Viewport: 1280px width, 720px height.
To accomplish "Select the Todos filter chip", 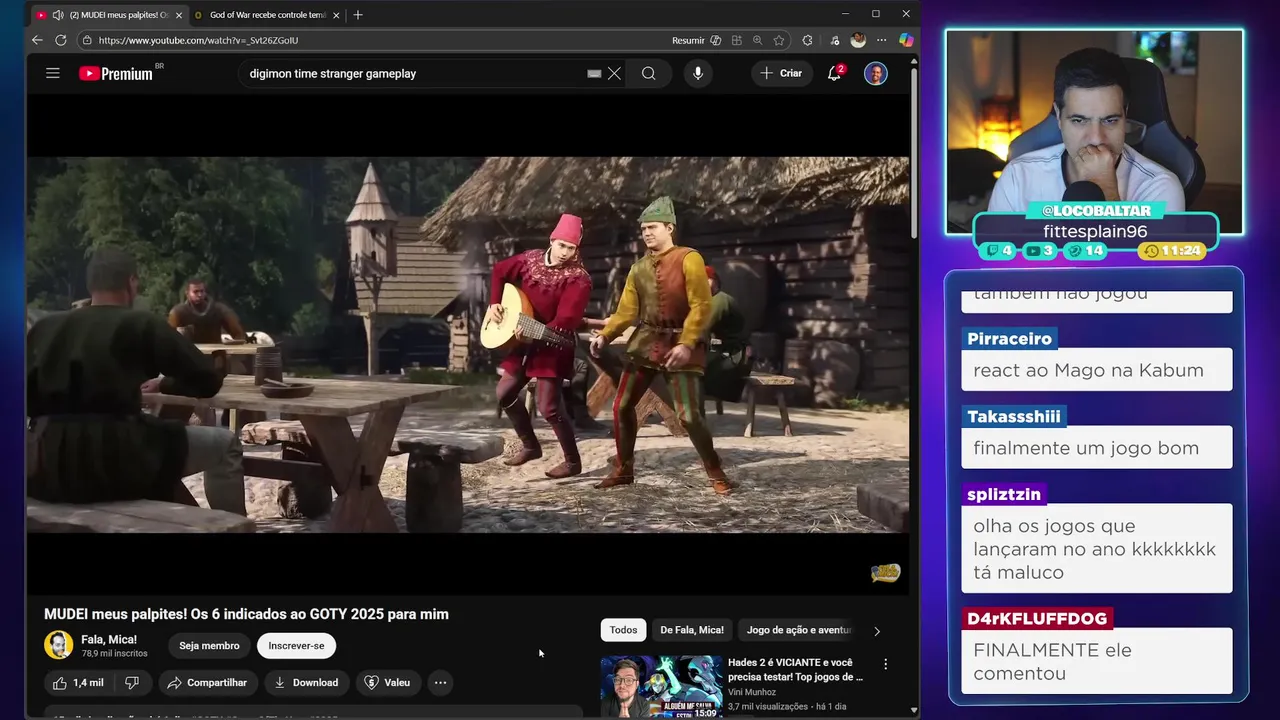I will pyautogui.click(x=623, y=630).
